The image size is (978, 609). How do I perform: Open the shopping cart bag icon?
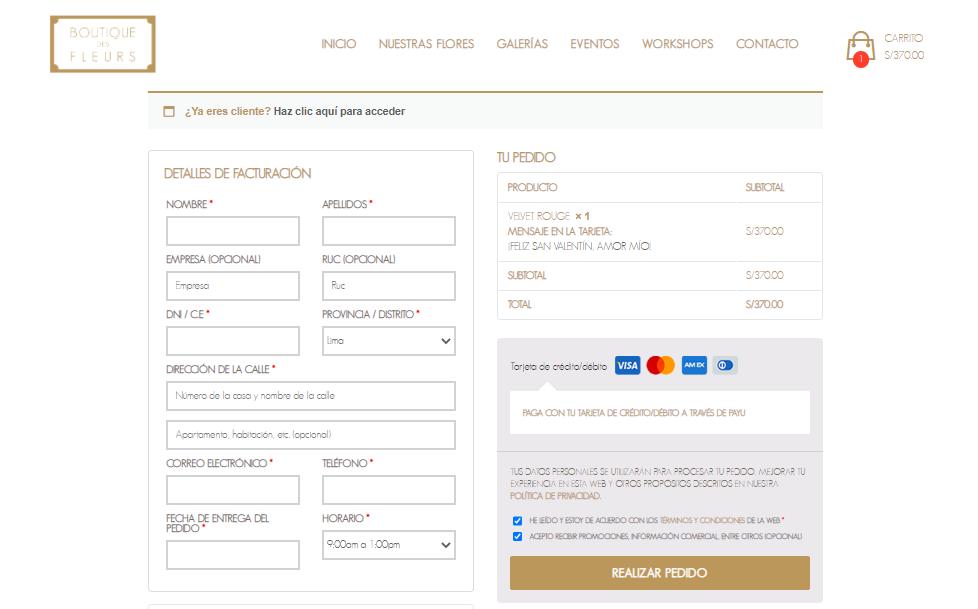860,47
